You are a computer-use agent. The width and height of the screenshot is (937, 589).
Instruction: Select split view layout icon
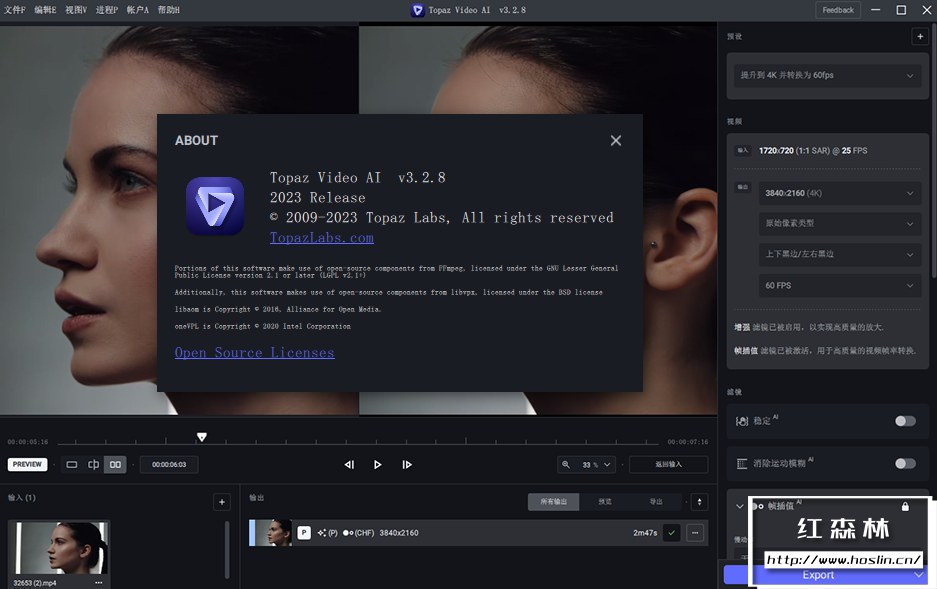[x=94, y=464]
